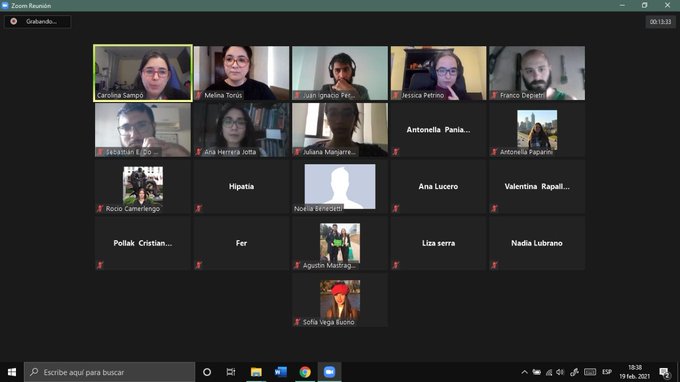Click muted mic icon on Liza serra tile
This screenshot has width=680, height=382.
396,265
